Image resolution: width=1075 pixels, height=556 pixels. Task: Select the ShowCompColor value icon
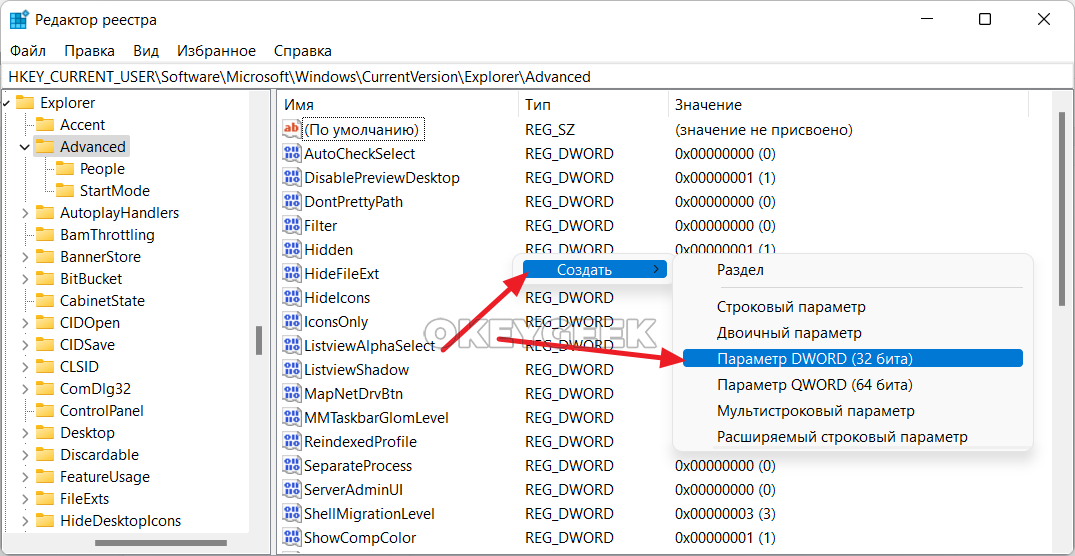292,538
